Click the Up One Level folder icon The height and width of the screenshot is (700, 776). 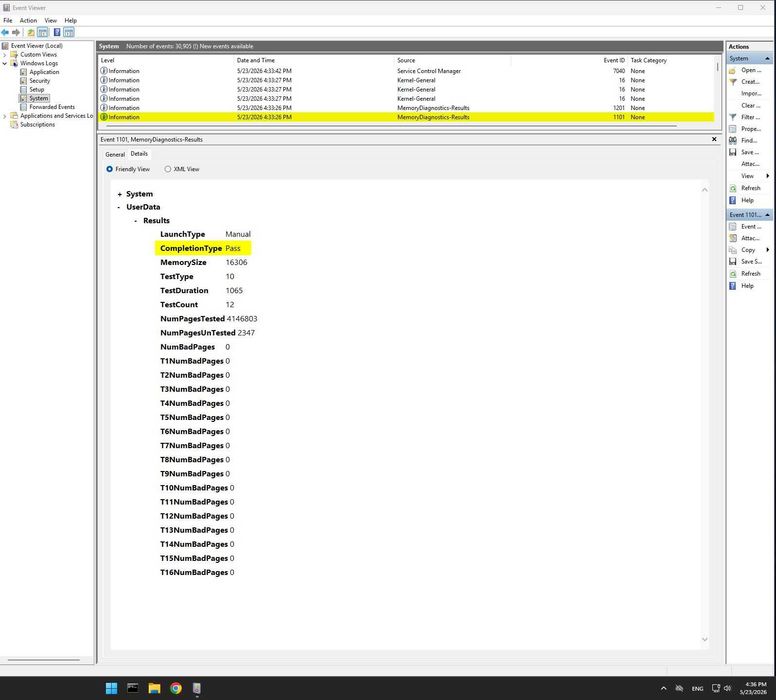(31, 32)
